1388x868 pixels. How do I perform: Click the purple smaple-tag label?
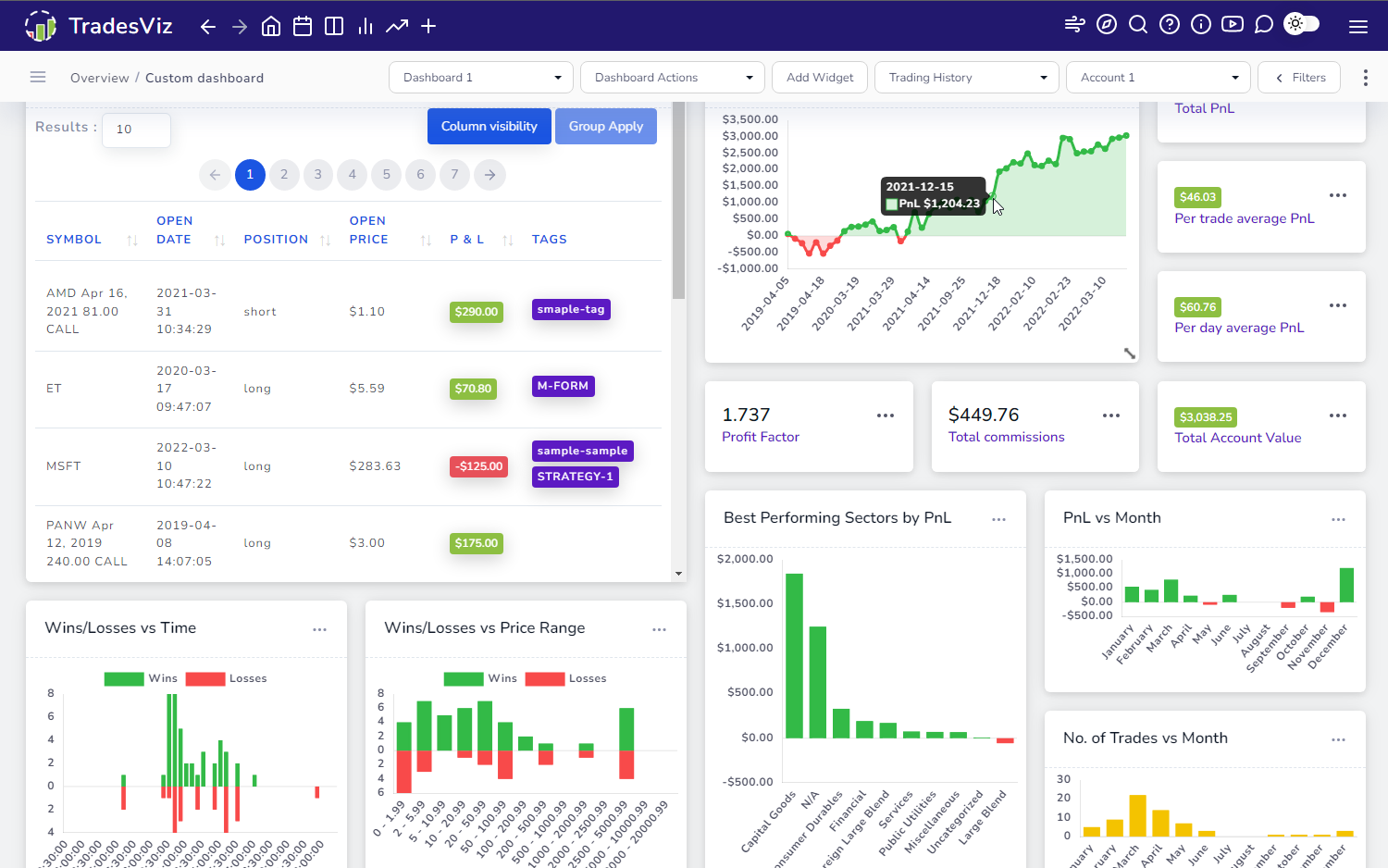(x=571, y=309)
